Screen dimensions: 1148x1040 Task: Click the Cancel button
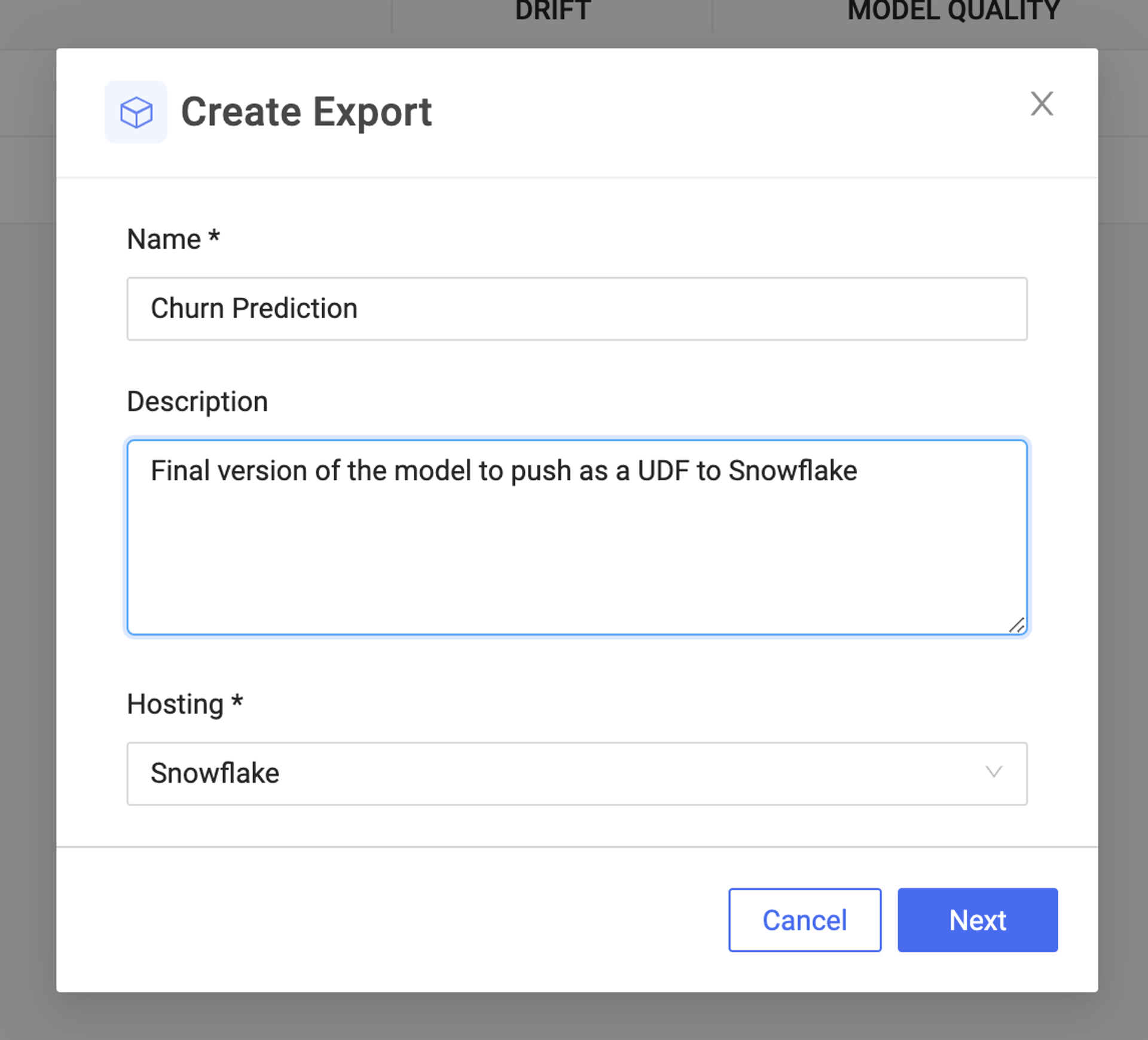(x=805, y=920)
